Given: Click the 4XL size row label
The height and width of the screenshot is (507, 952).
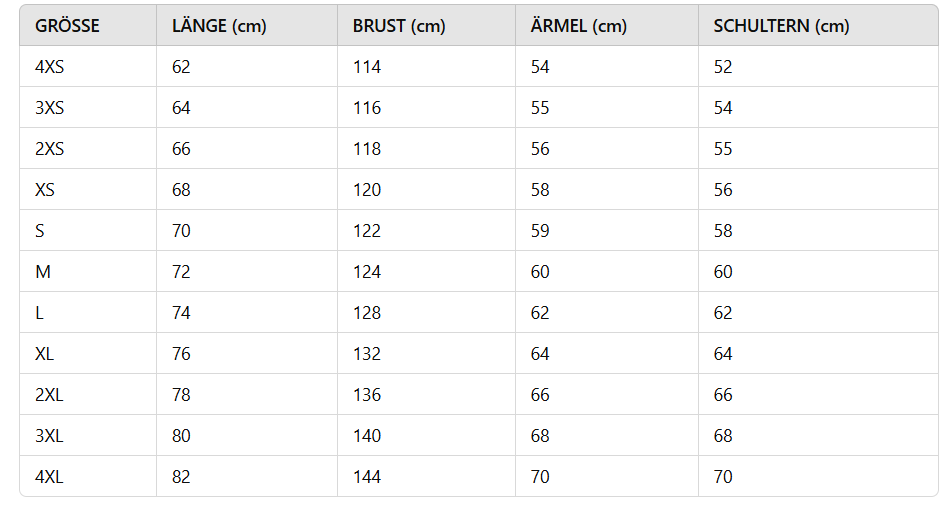Looking at the screenshot, I should (49, 477).
